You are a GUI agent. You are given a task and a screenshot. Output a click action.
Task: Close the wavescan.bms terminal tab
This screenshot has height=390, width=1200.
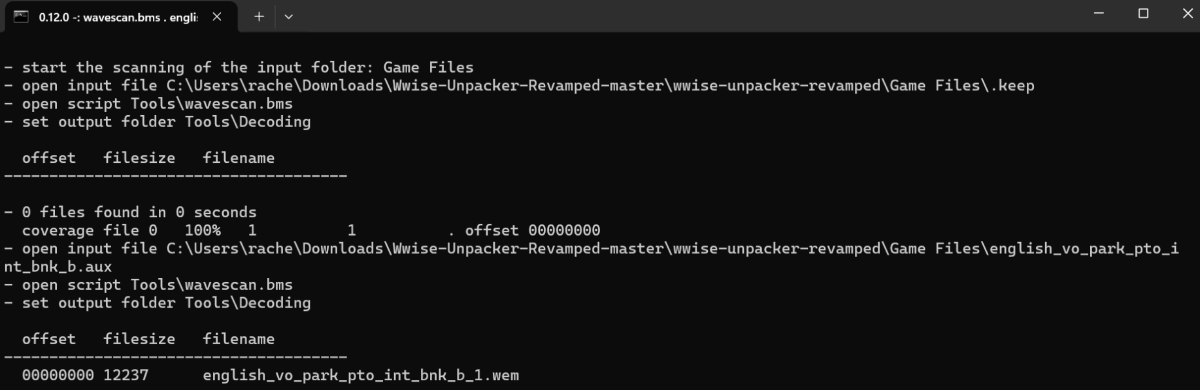click(x=217, y=16)
